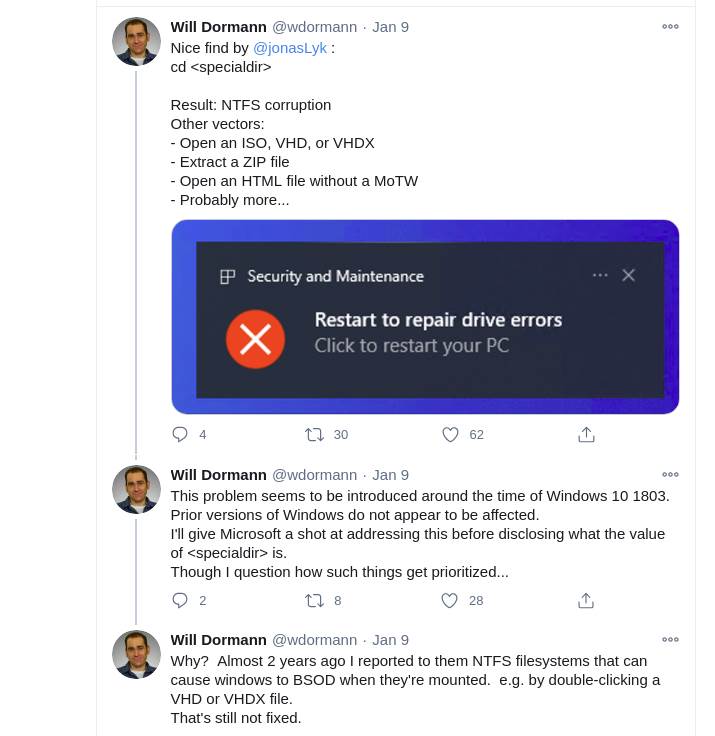Like the tweet with 28 likes
This screenshot has width=715, height=736.
[x=450, y=600]
